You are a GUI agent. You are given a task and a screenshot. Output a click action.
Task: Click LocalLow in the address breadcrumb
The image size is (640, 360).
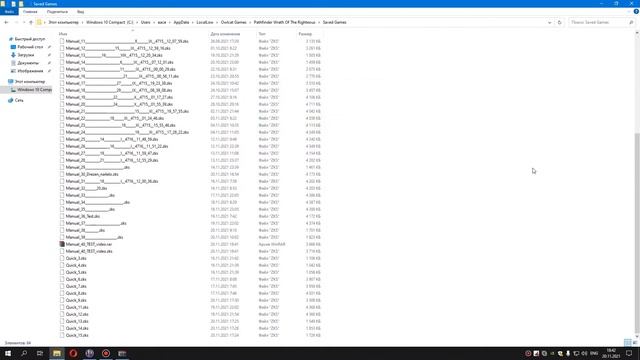205,22
